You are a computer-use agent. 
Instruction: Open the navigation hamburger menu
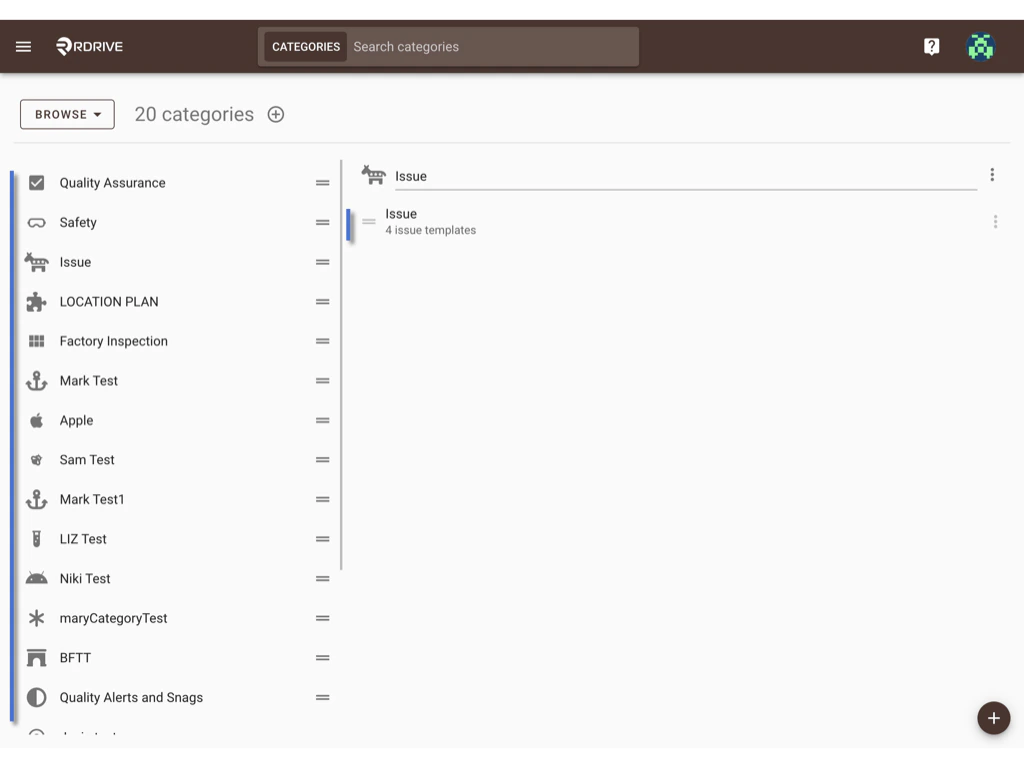coord(23,46)
